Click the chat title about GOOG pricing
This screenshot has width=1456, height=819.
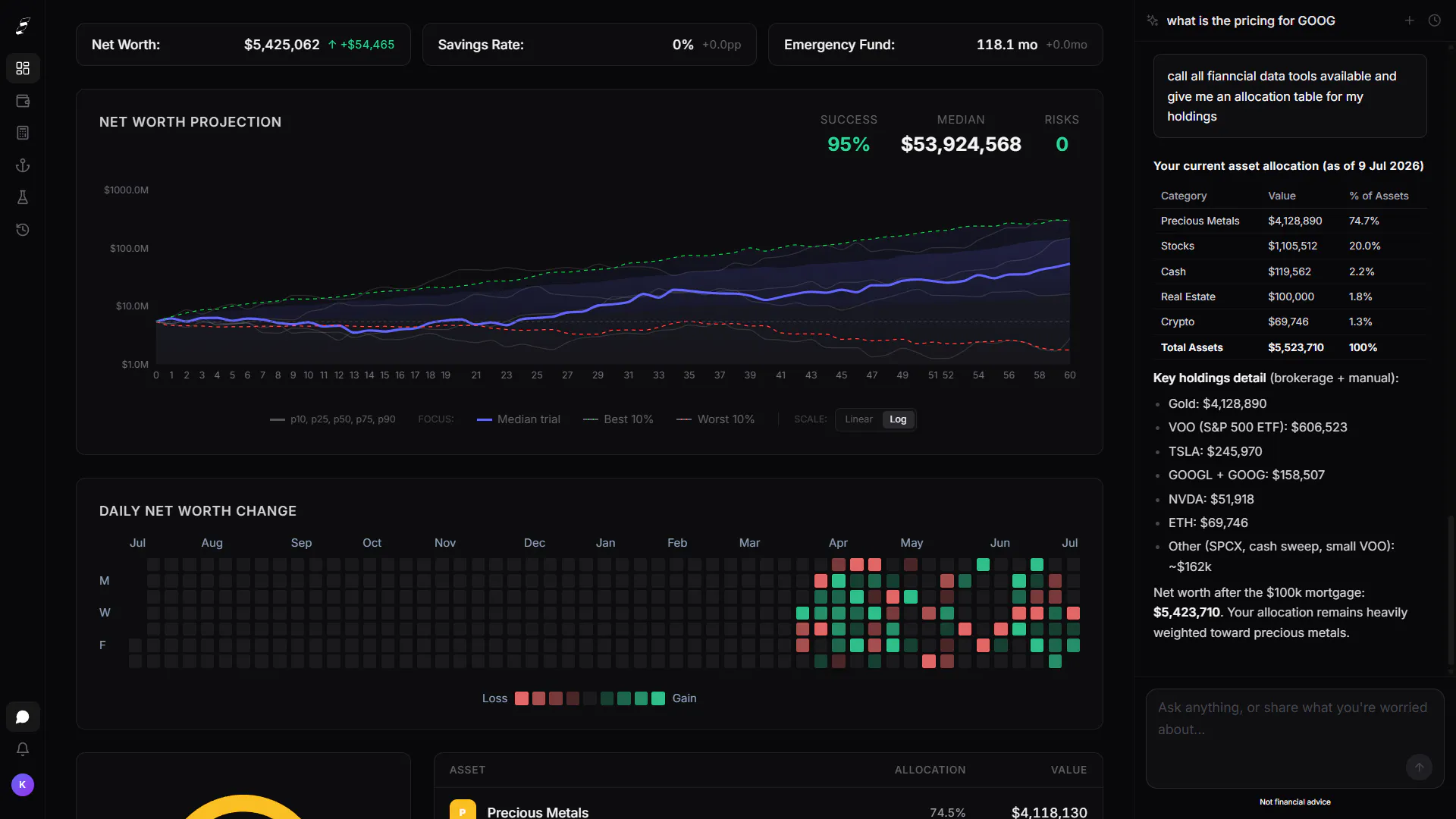[x=1250, y=20]
